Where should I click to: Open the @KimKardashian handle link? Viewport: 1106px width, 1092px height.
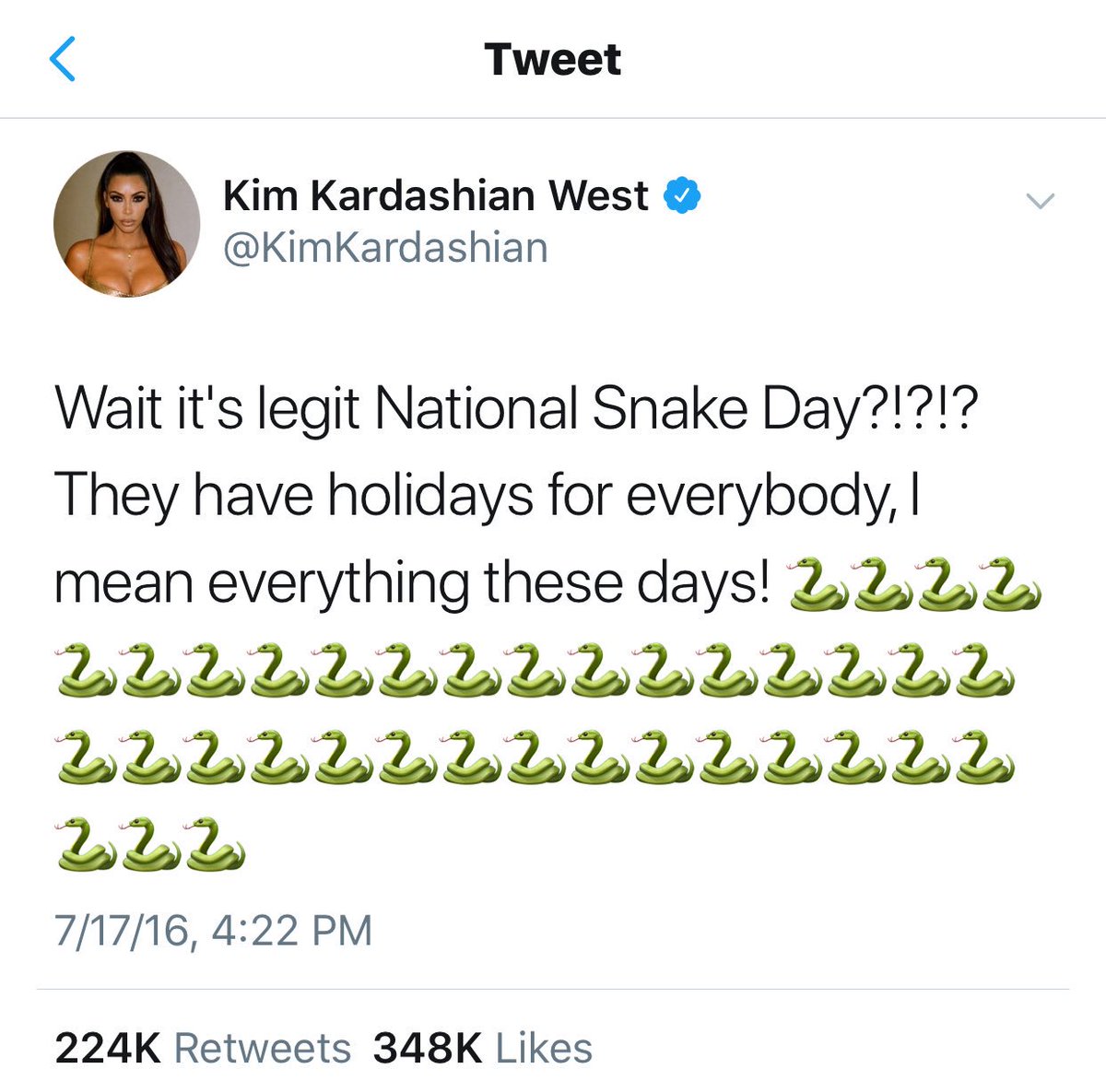click(385, 248)
